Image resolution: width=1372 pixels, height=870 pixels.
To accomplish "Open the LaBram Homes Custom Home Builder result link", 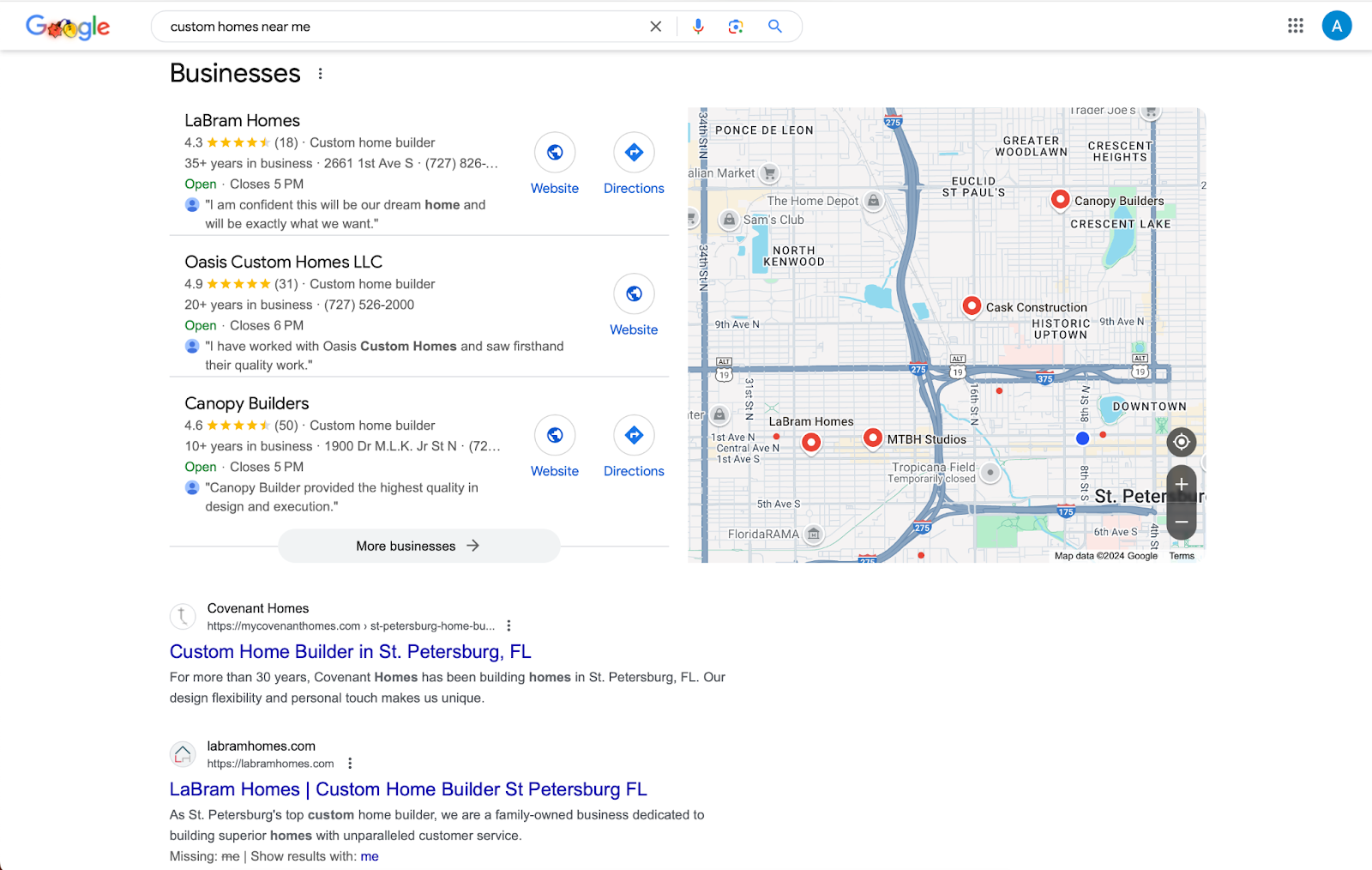I will (x=408, y=789).
